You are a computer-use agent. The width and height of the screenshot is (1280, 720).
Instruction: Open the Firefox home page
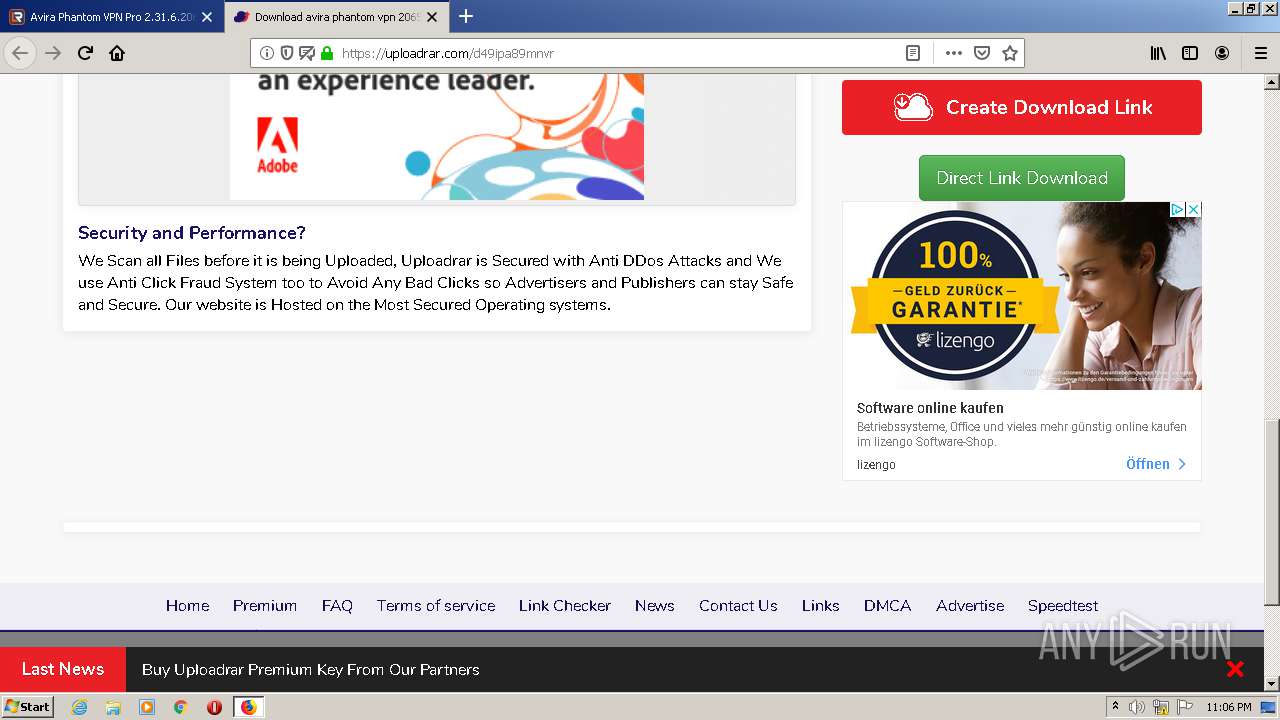(117, 53)
